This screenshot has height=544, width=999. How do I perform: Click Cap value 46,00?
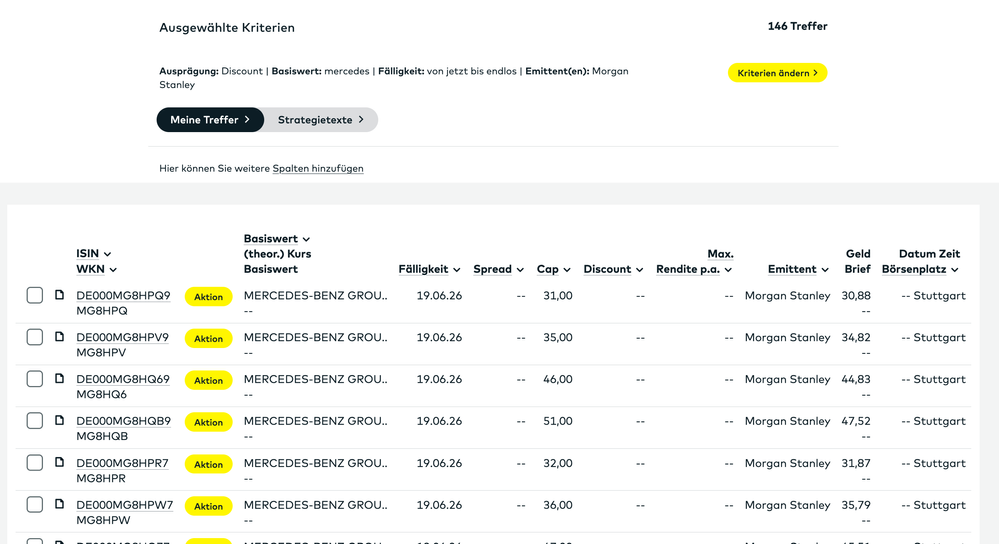pyautogui.click(x=557, y=380)
